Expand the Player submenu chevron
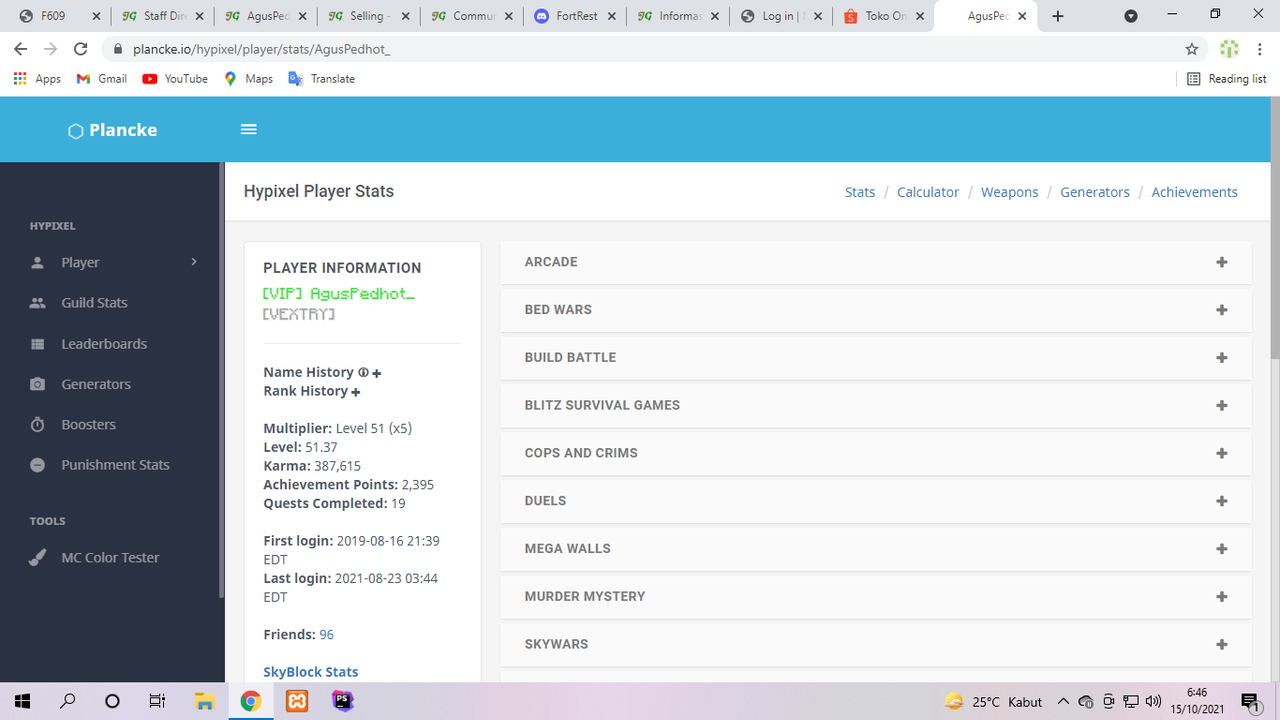 click(194, 262)
